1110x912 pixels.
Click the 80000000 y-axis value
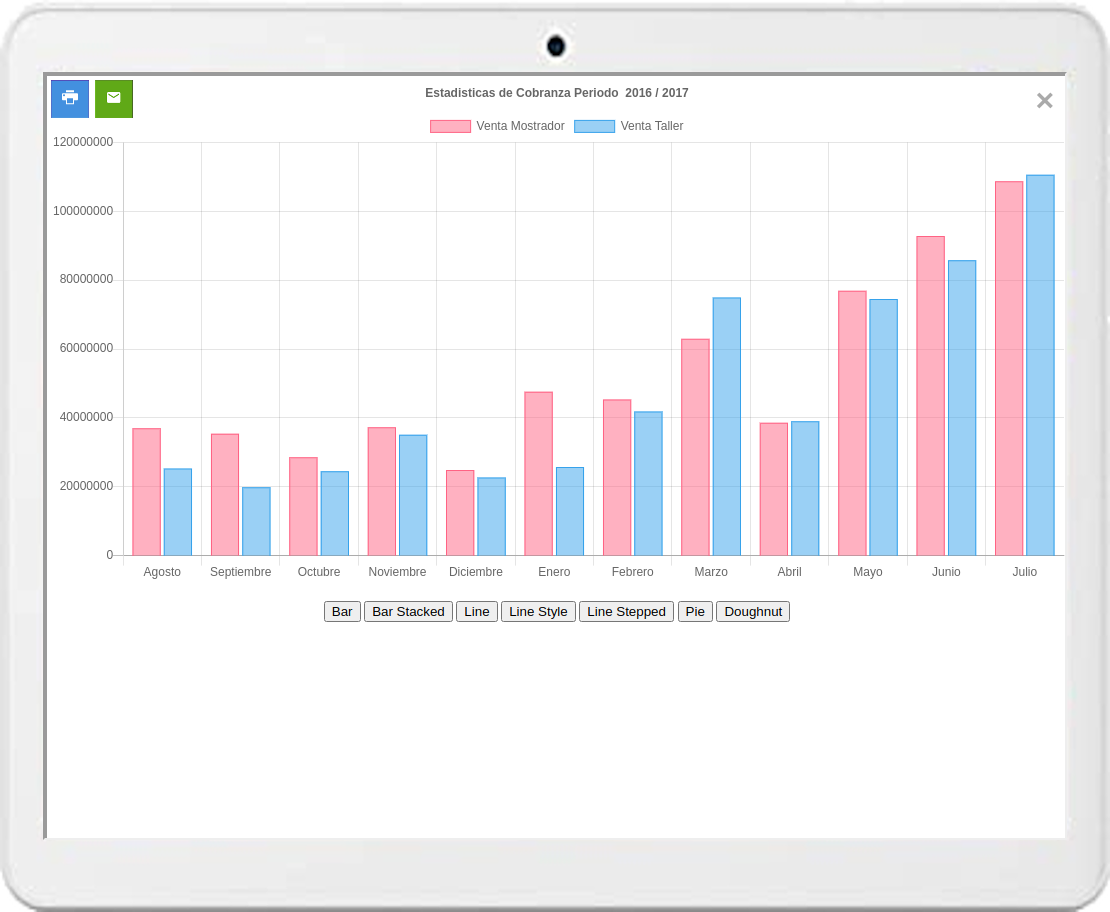[86, 280]
